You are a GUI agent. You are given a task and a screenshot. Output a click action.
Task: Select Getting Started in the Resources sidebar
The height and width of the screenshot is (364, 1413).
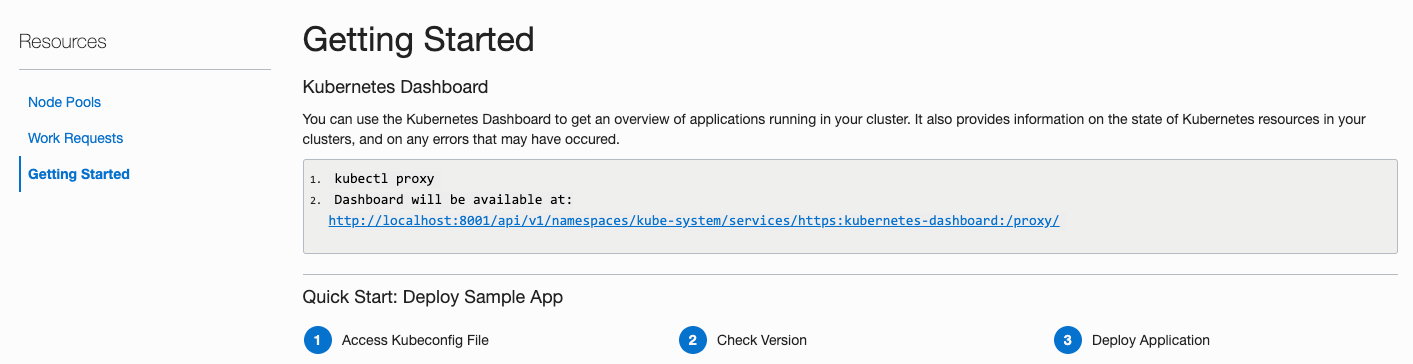(79, 174)
